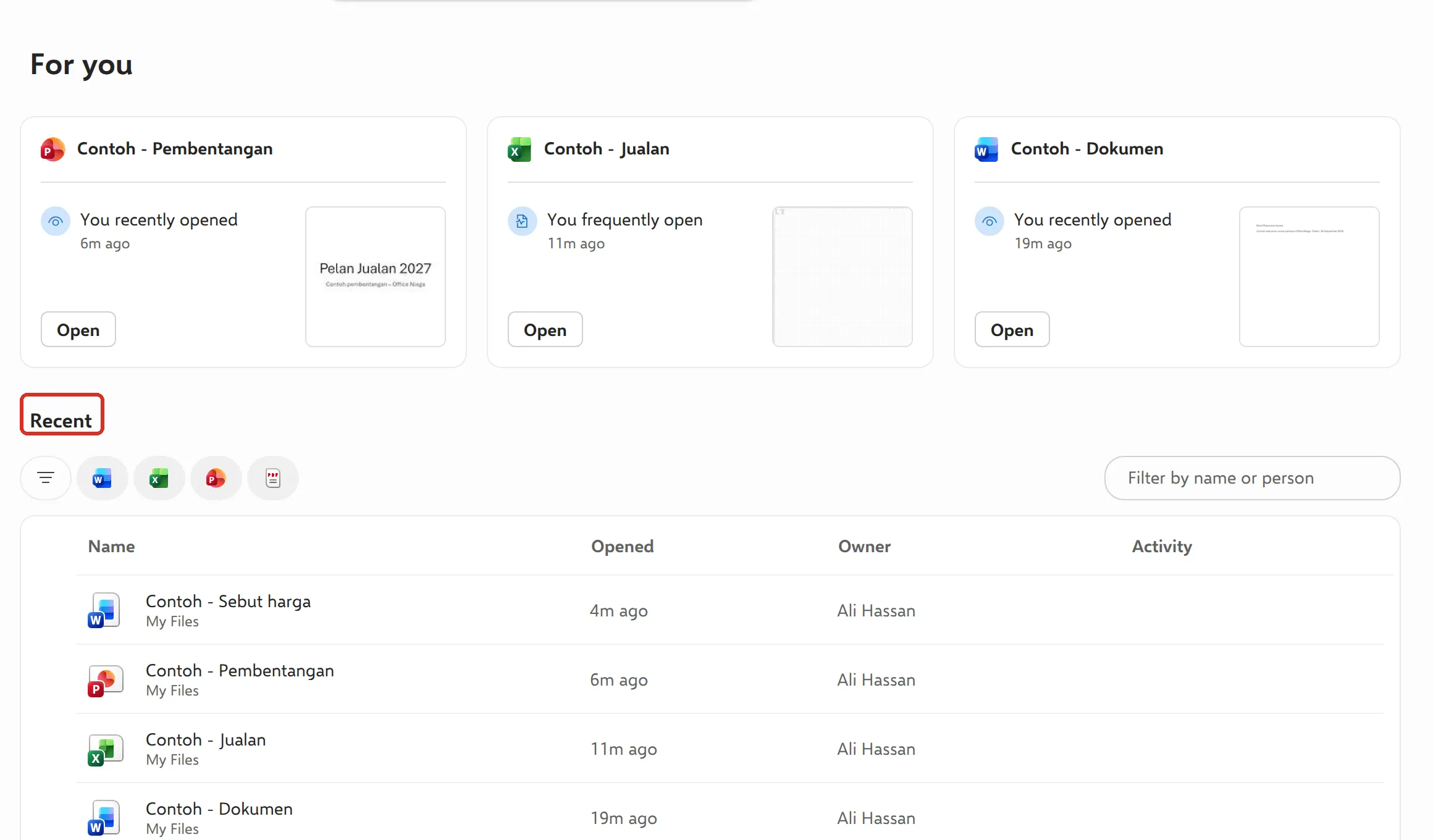1433x840 pixels.
Task: Click owner Ali Hassan in Jualan row
Action: 876,749
